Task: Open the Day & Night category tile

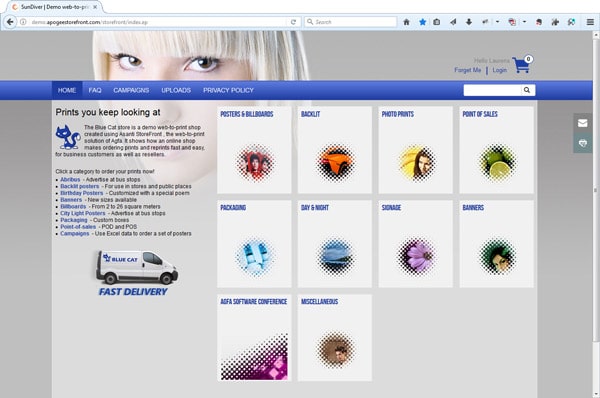Action: tap(335, 244)
